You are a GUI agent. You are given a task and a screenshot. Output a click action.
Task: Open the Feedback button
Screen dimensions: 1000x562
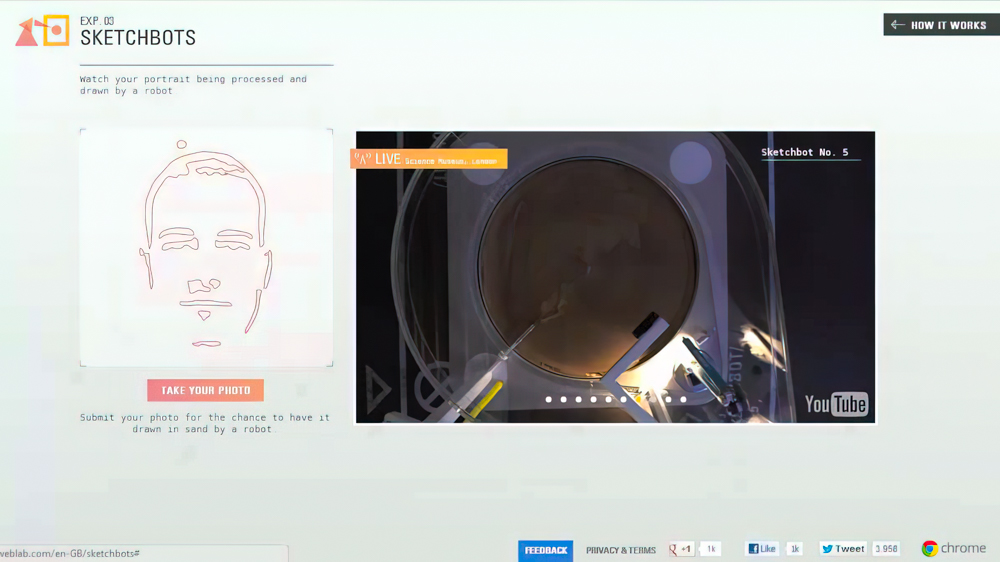[x=545, y=550]
